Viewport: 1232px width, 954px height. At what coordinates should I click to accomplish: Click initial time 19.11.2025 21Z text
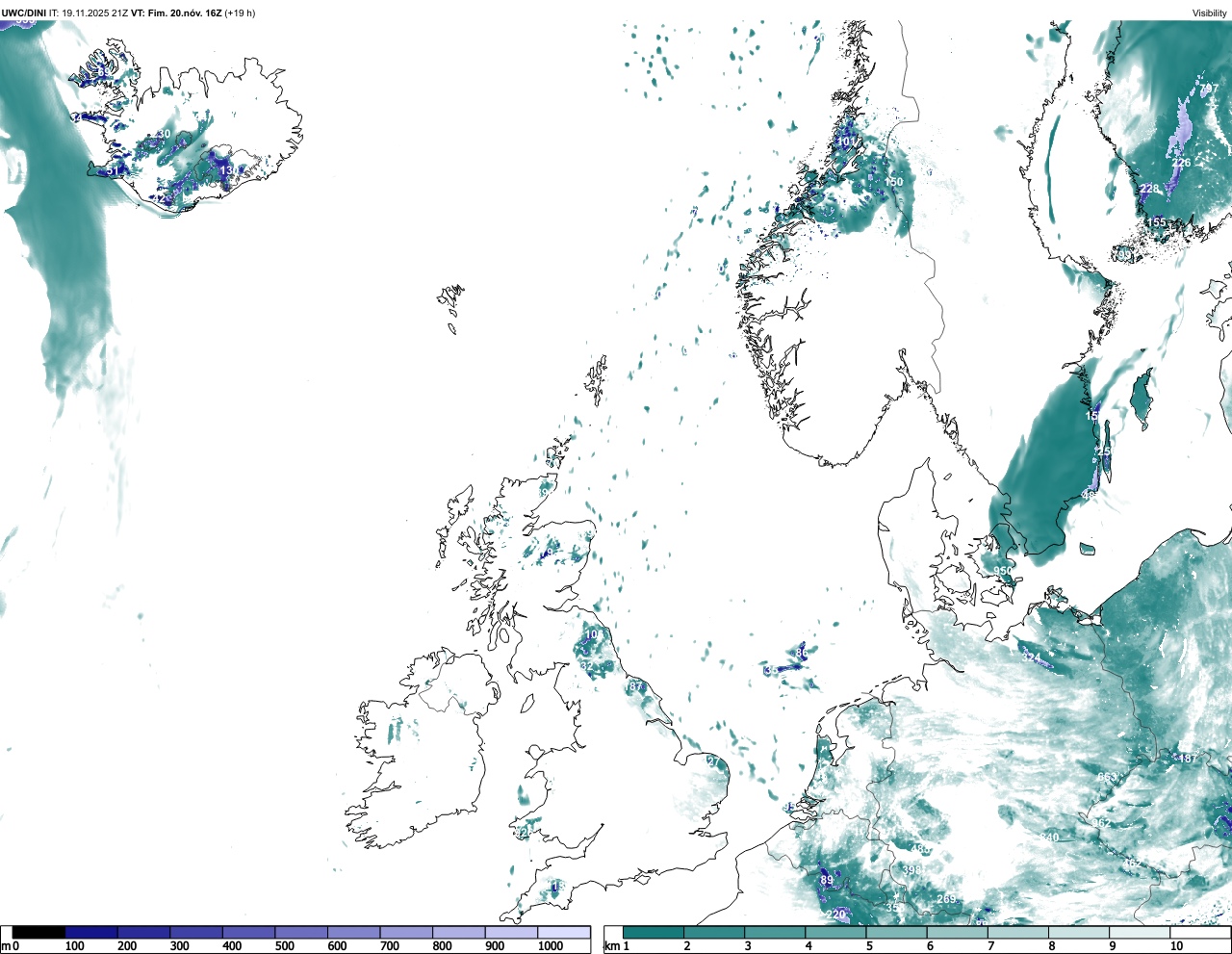tap(94, 13)
